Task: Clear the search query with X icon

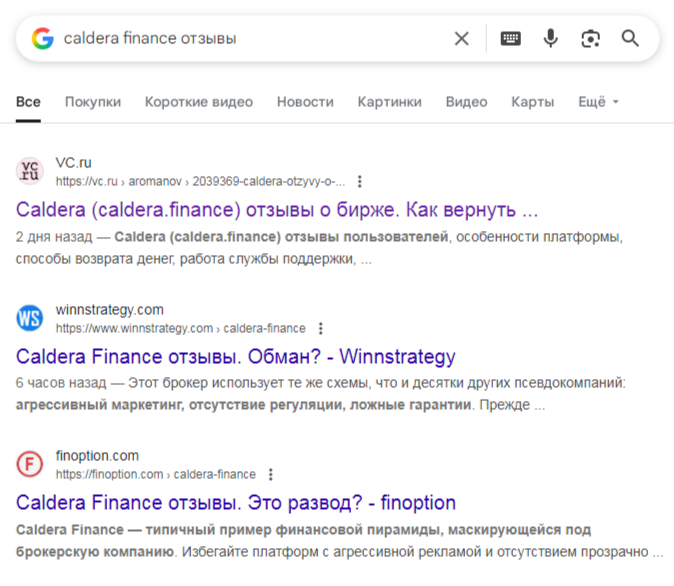Action: [x=461, y=39]
